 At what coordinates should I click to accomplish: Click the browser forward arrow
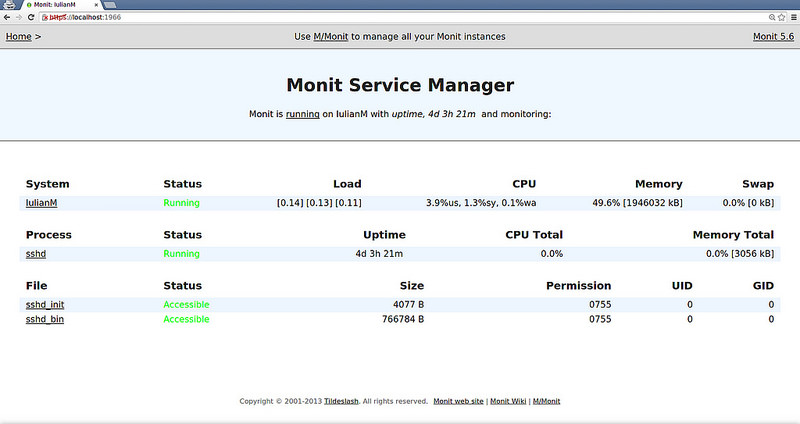tap(19, 17)
